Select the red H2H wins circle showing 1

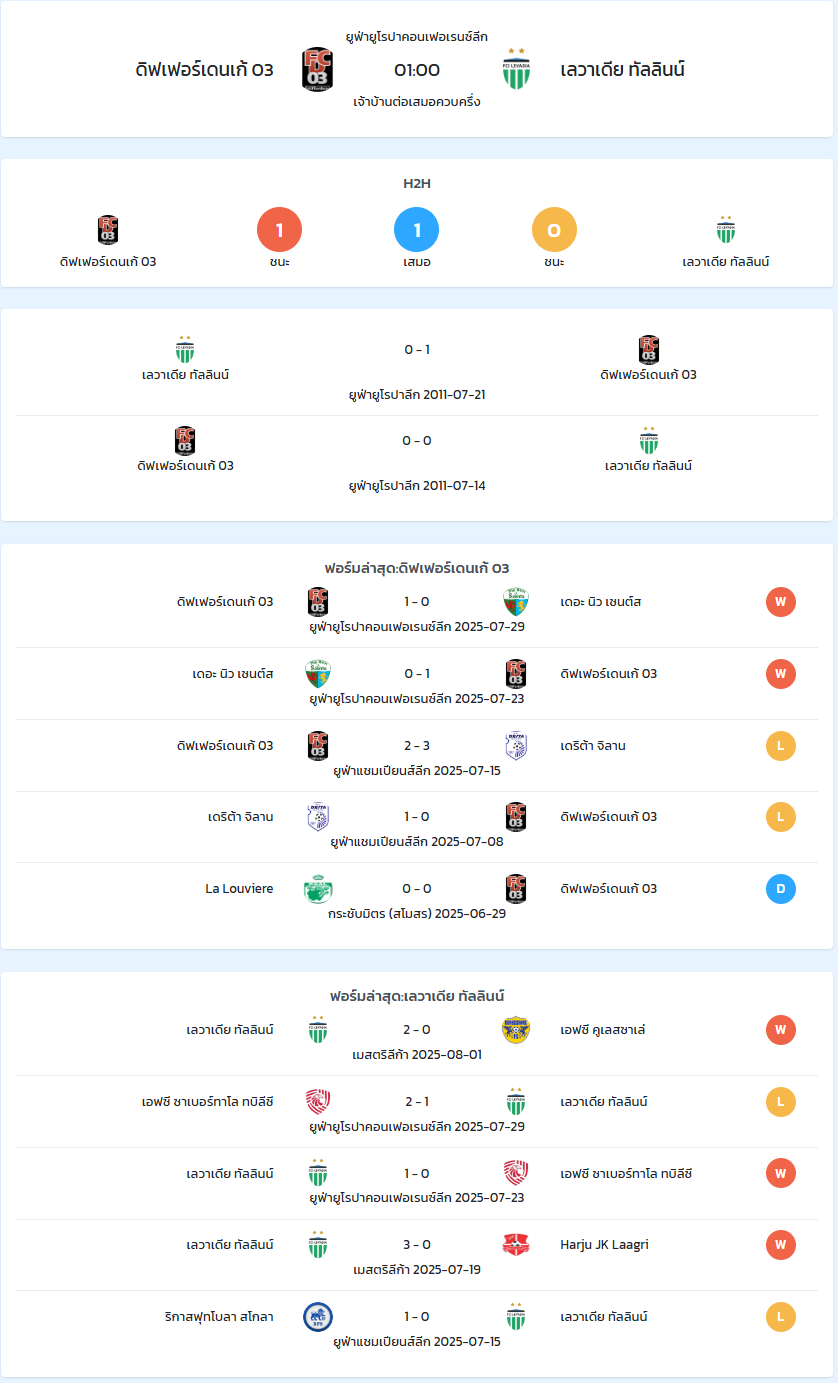tap(280, 230)
